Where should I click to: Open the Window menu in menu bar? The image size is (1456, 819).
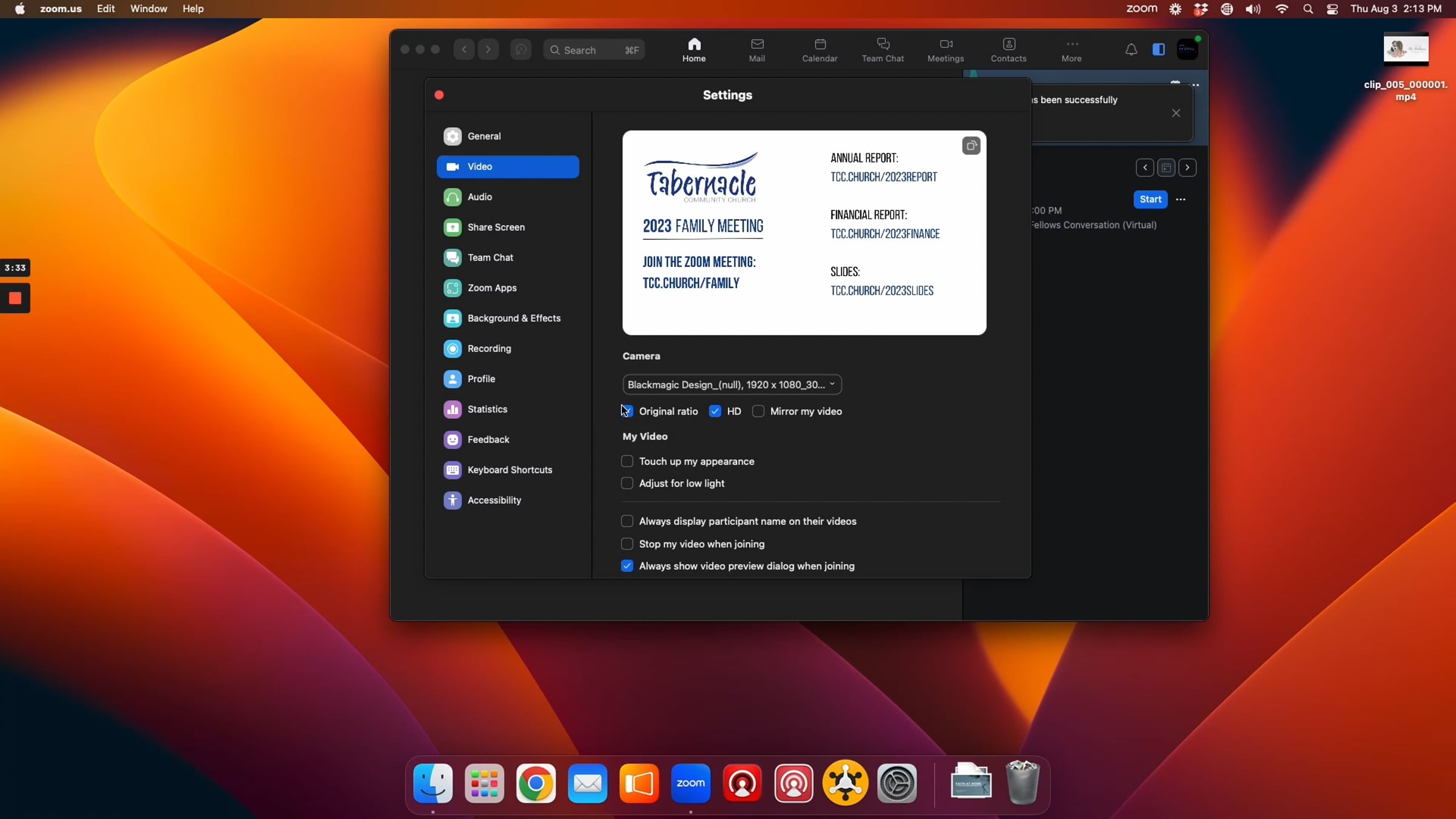pyautogui.click(x=148, y=8)
